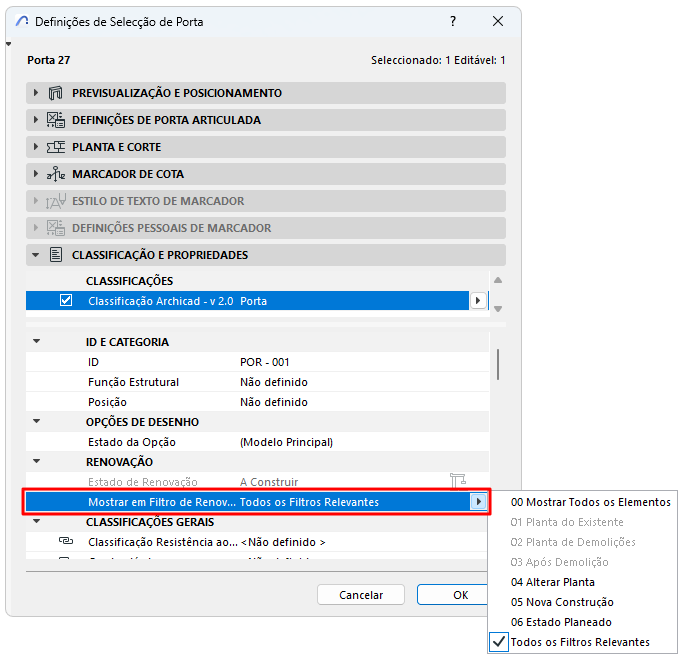Screen dimensions: 684x661
Task: Click the Definições de Porta Articulada icon
Action: pos(56,120)
